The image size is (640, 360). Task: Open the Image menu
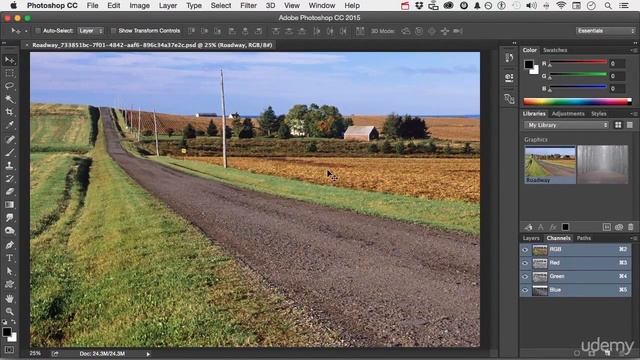point(140,5)
